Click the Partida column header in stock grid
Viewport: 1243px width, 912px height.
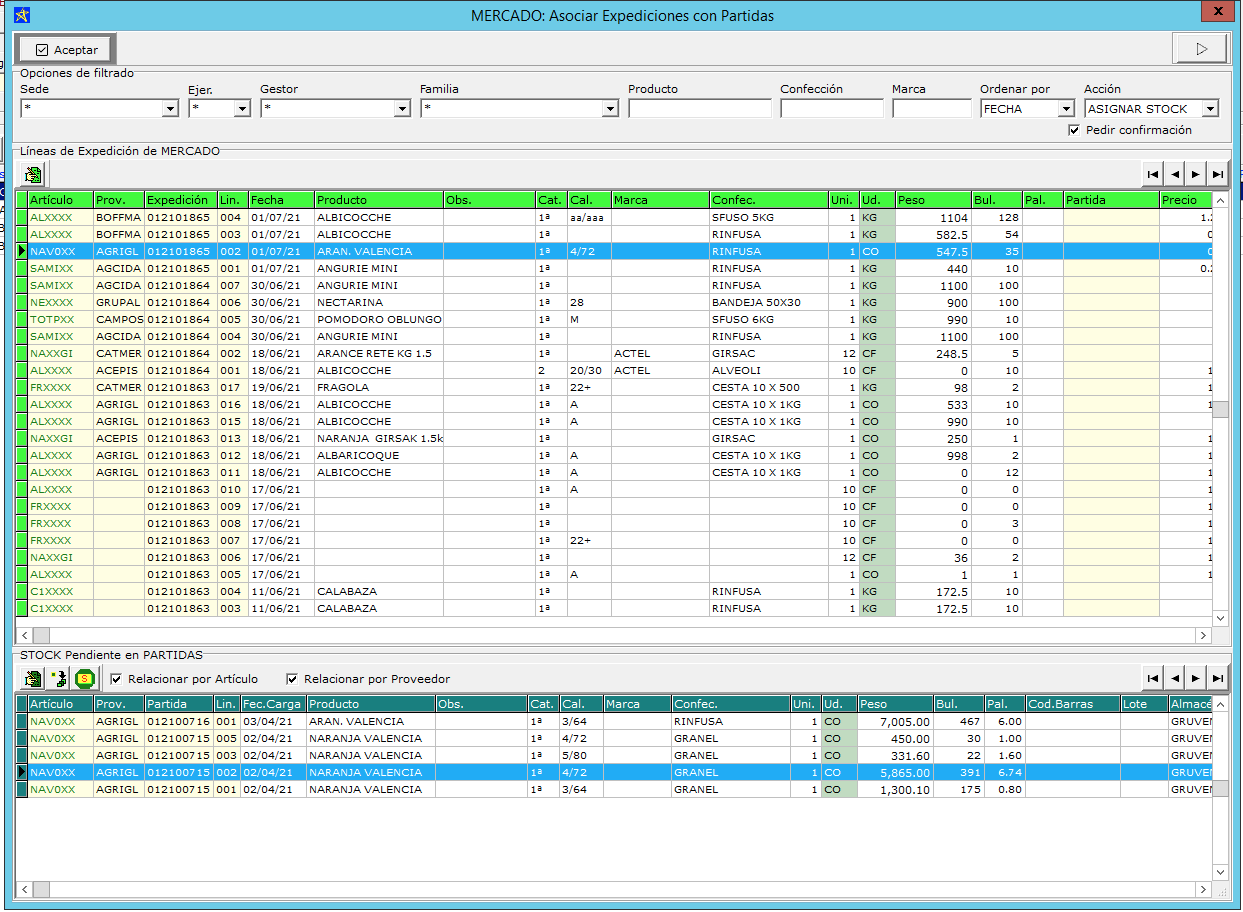178,704
